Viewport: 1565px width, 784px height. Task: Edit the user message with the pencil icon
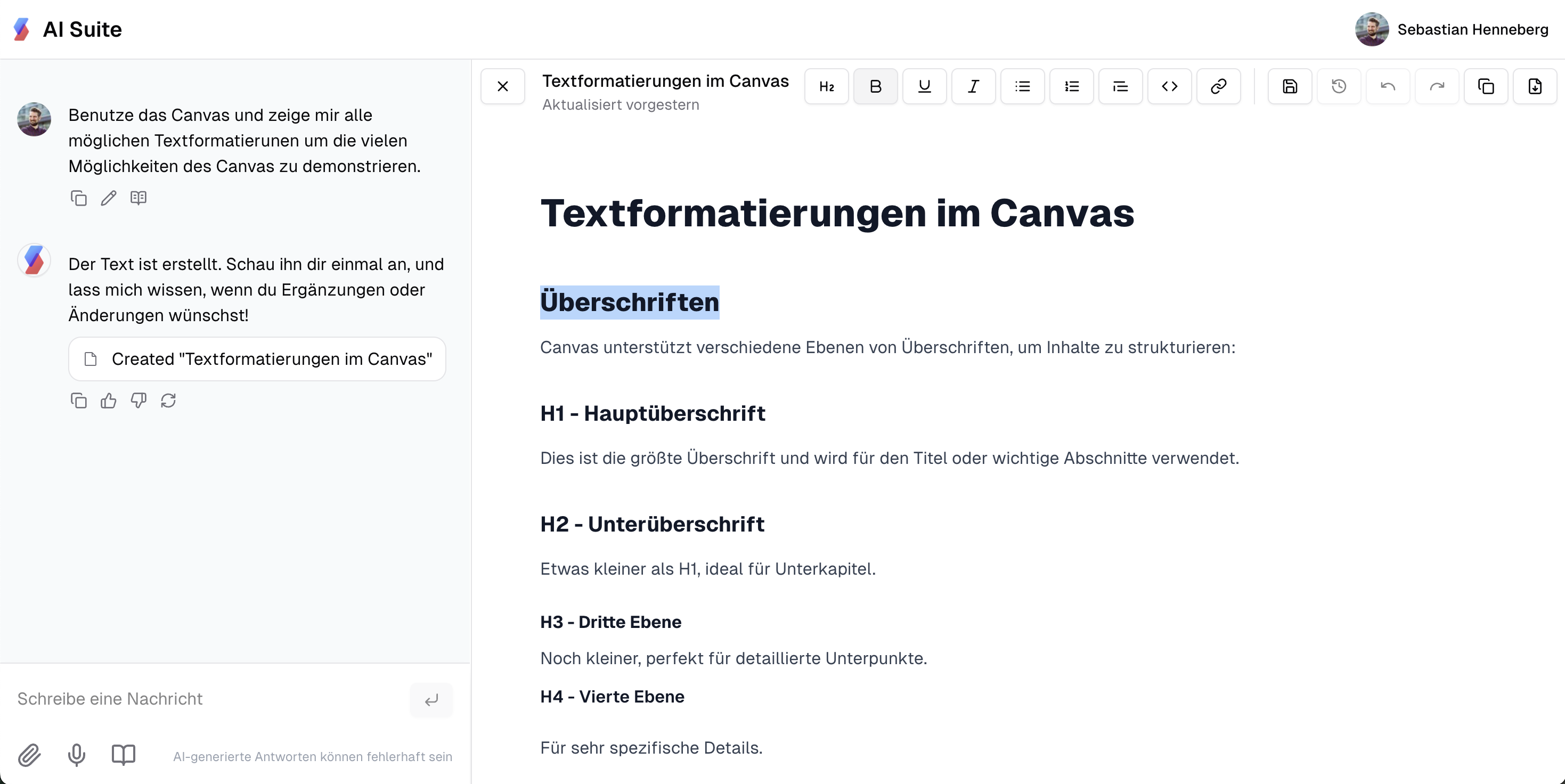point(108,198)
